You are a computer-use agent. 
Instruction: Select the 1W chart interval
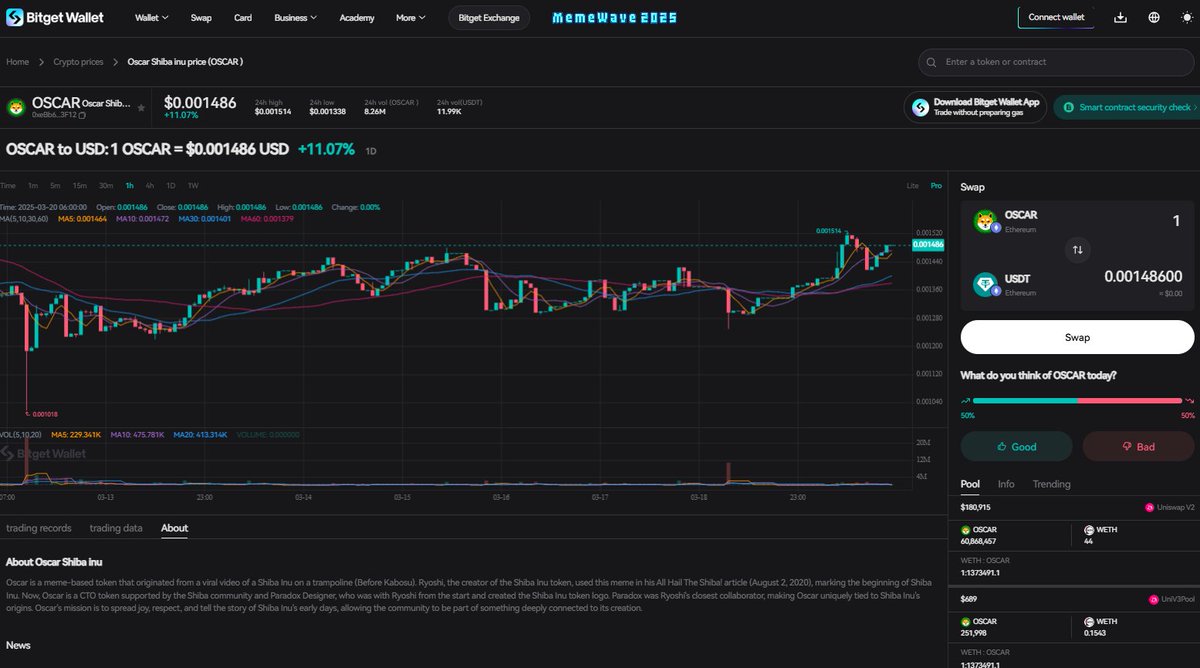[193, 185]
